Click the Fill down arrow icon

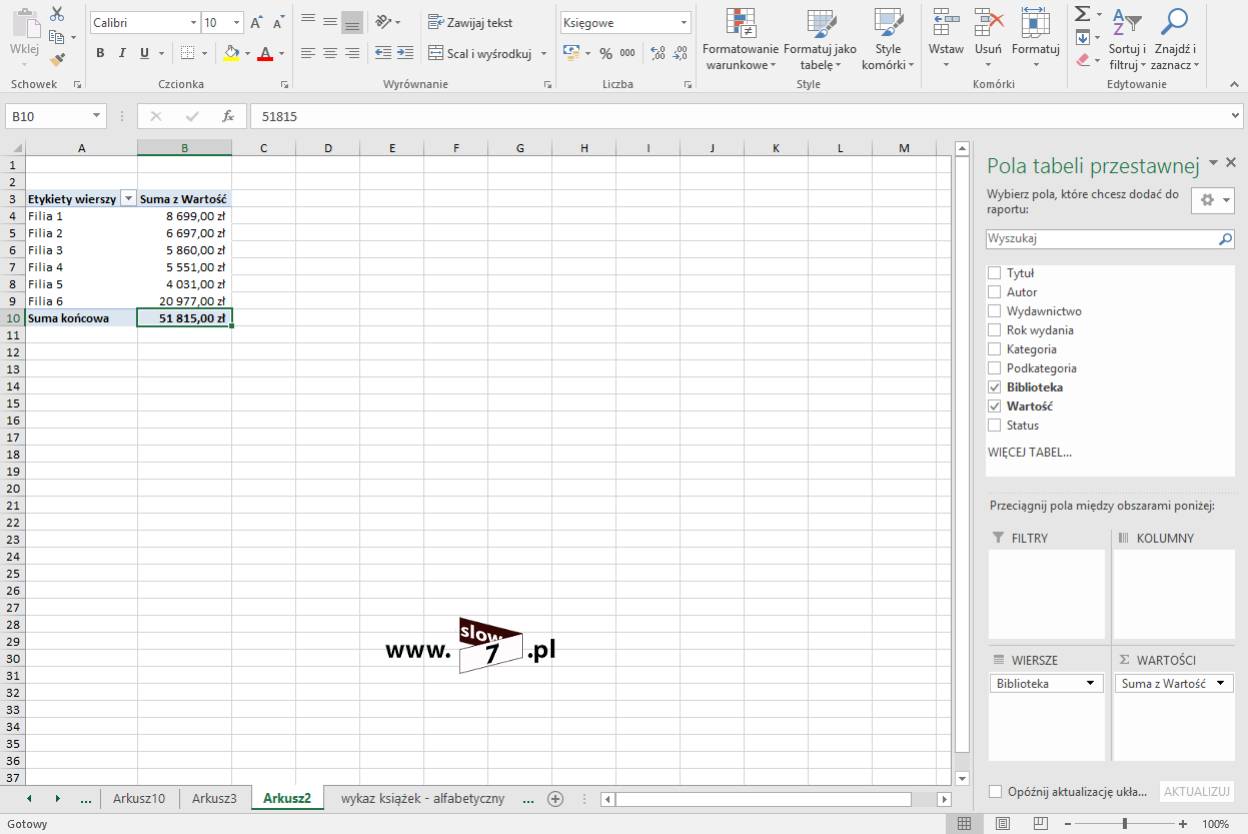pos(1082,37)
